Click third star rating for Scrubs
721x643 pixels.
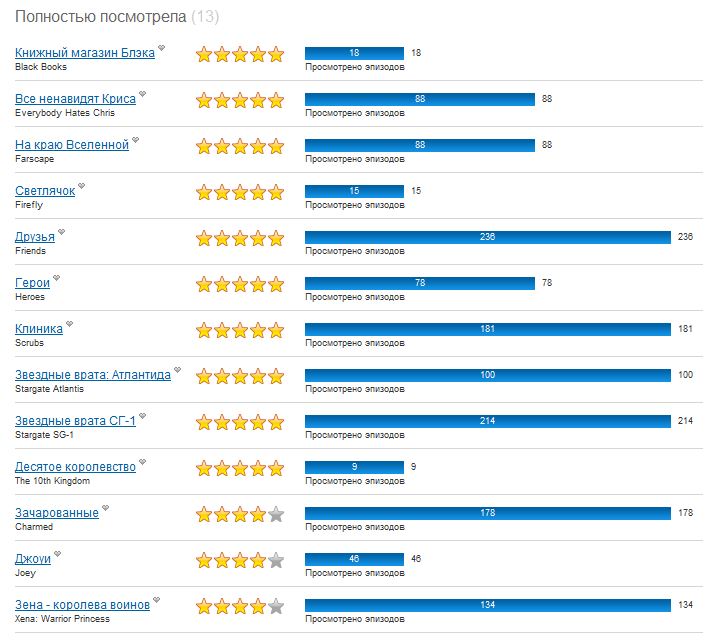pos(240,331)
